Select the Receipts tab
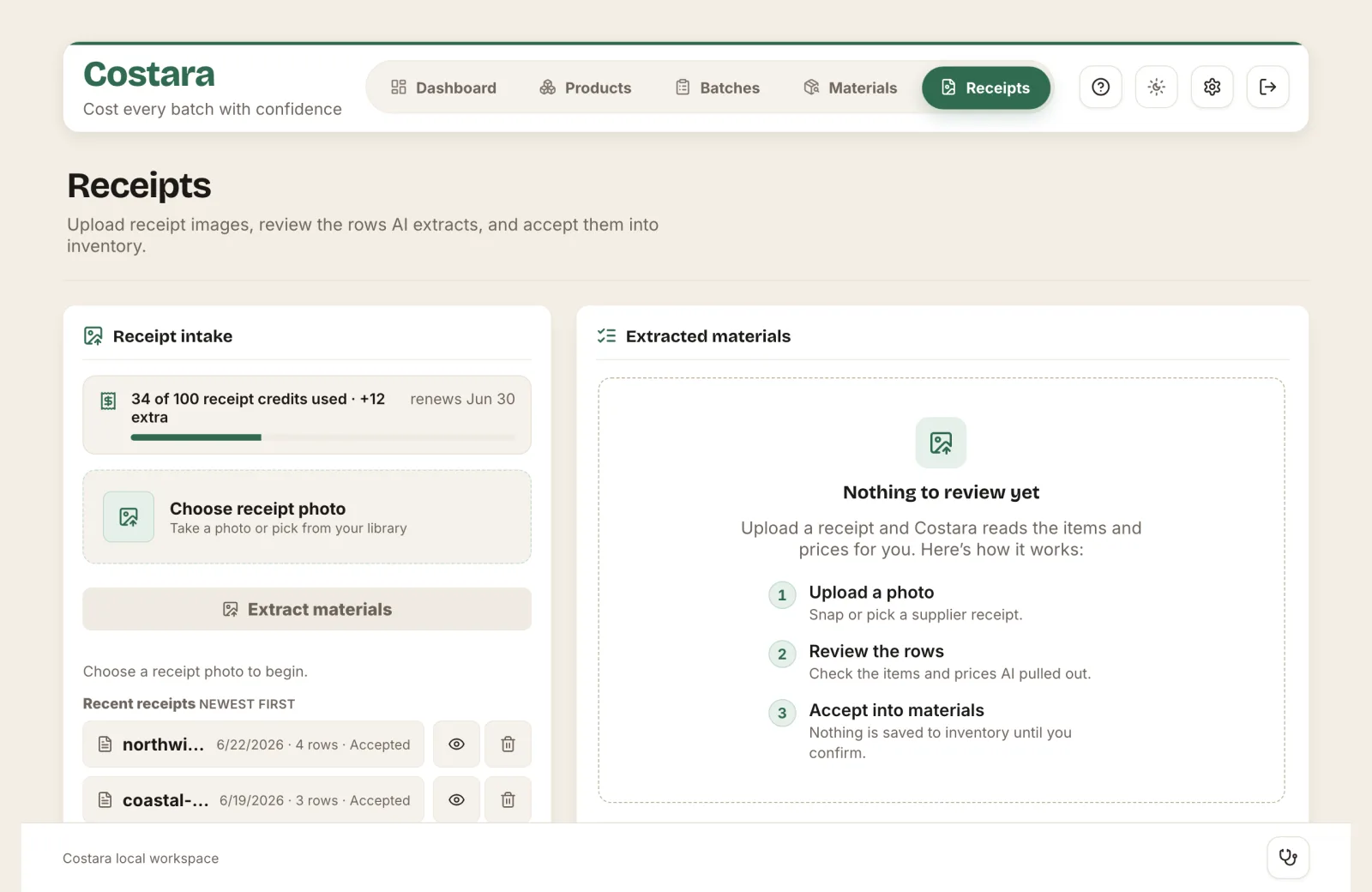1372x892 pixels. click(x=986, y=87)
